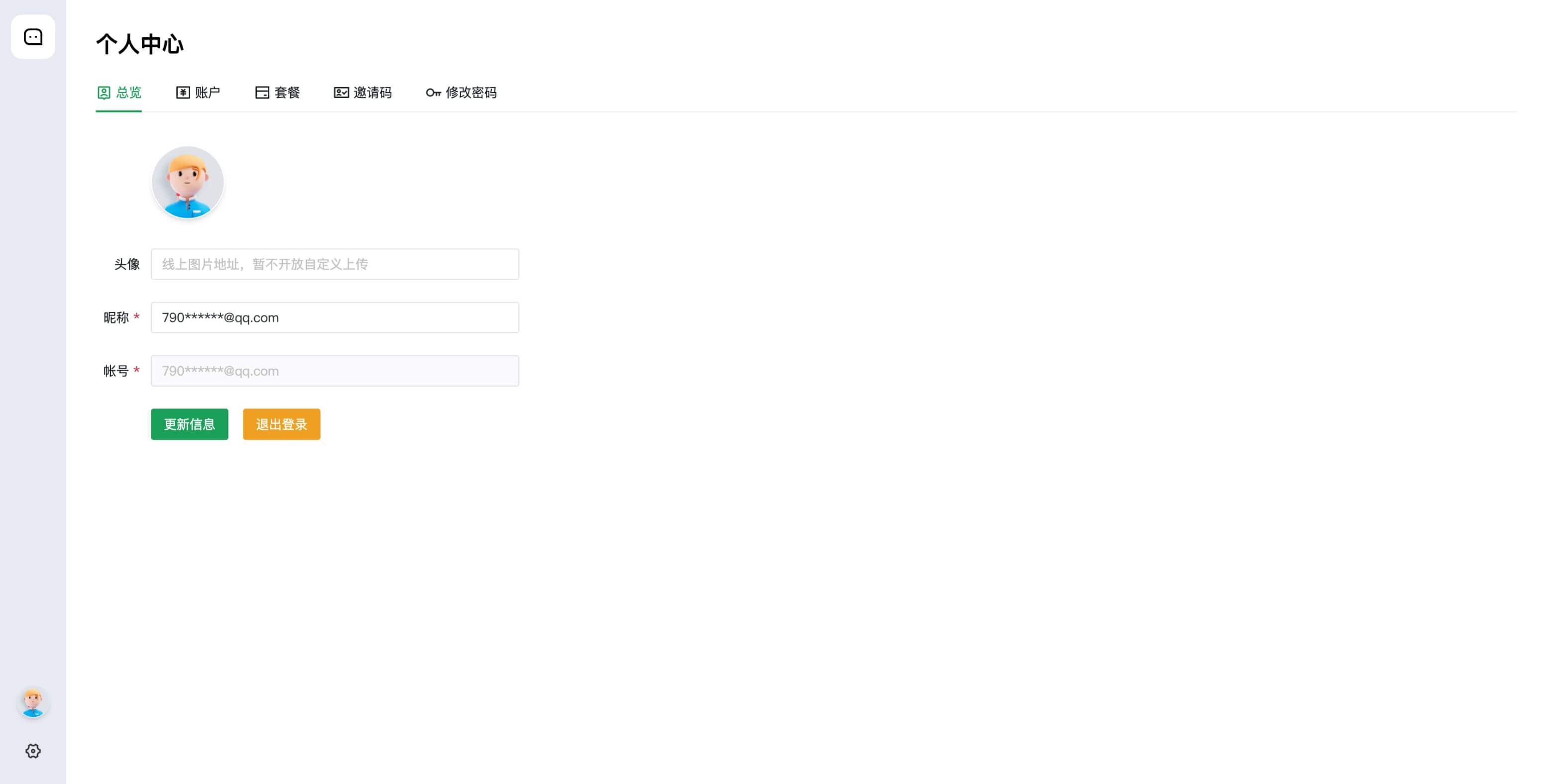Open the 套餐 tab
Viewport: 1547px width, 784px height.
coord(287,93)
